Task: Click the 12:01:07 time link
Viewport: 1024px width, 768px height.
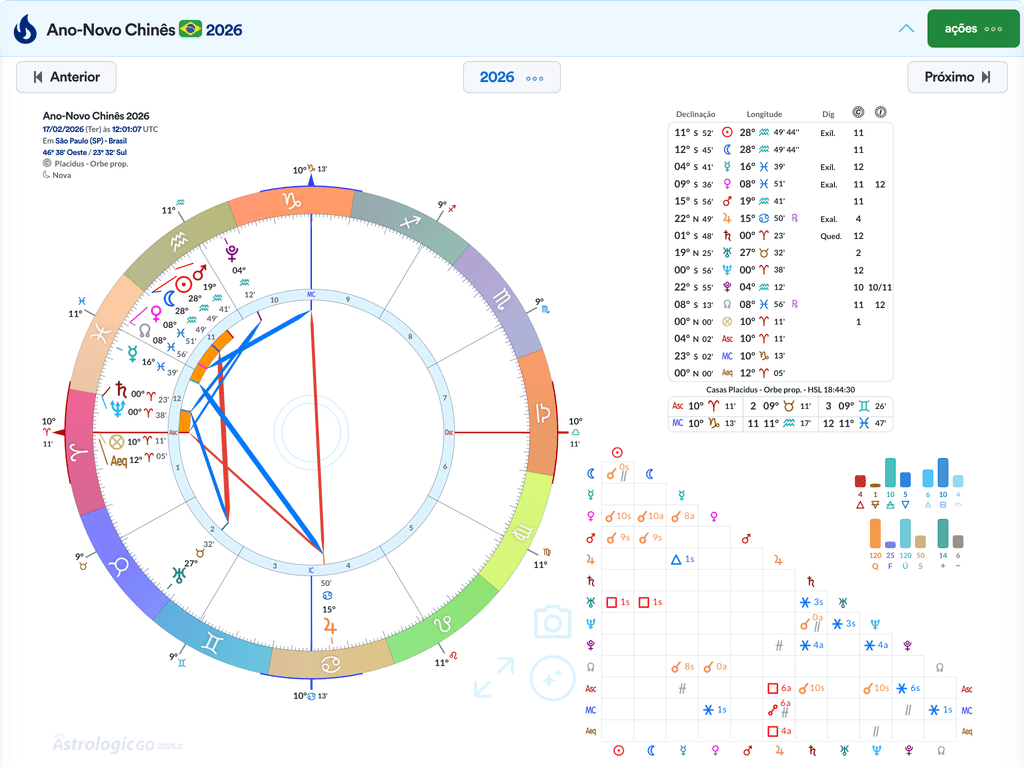Action: pyautogui.click(x=127, y=129)
